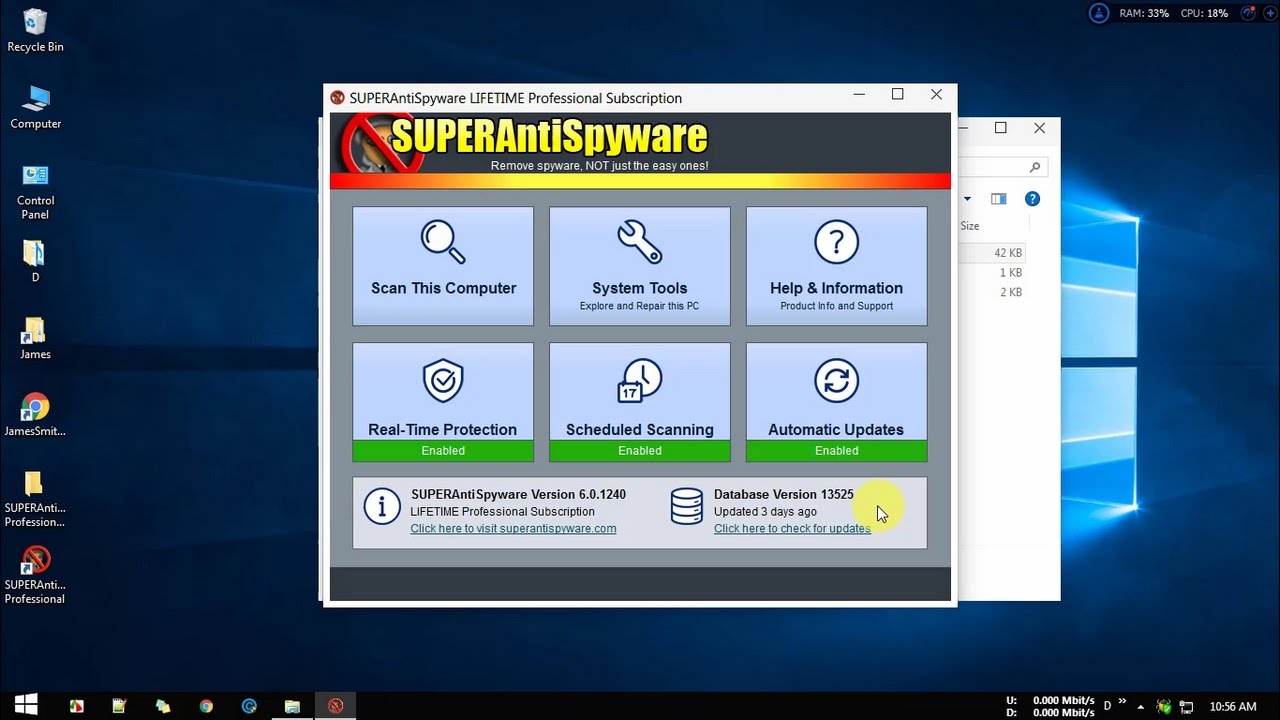Click search box in Explorer window
This screenshot has height=720, width=1280.
[x=1002, y=167]
